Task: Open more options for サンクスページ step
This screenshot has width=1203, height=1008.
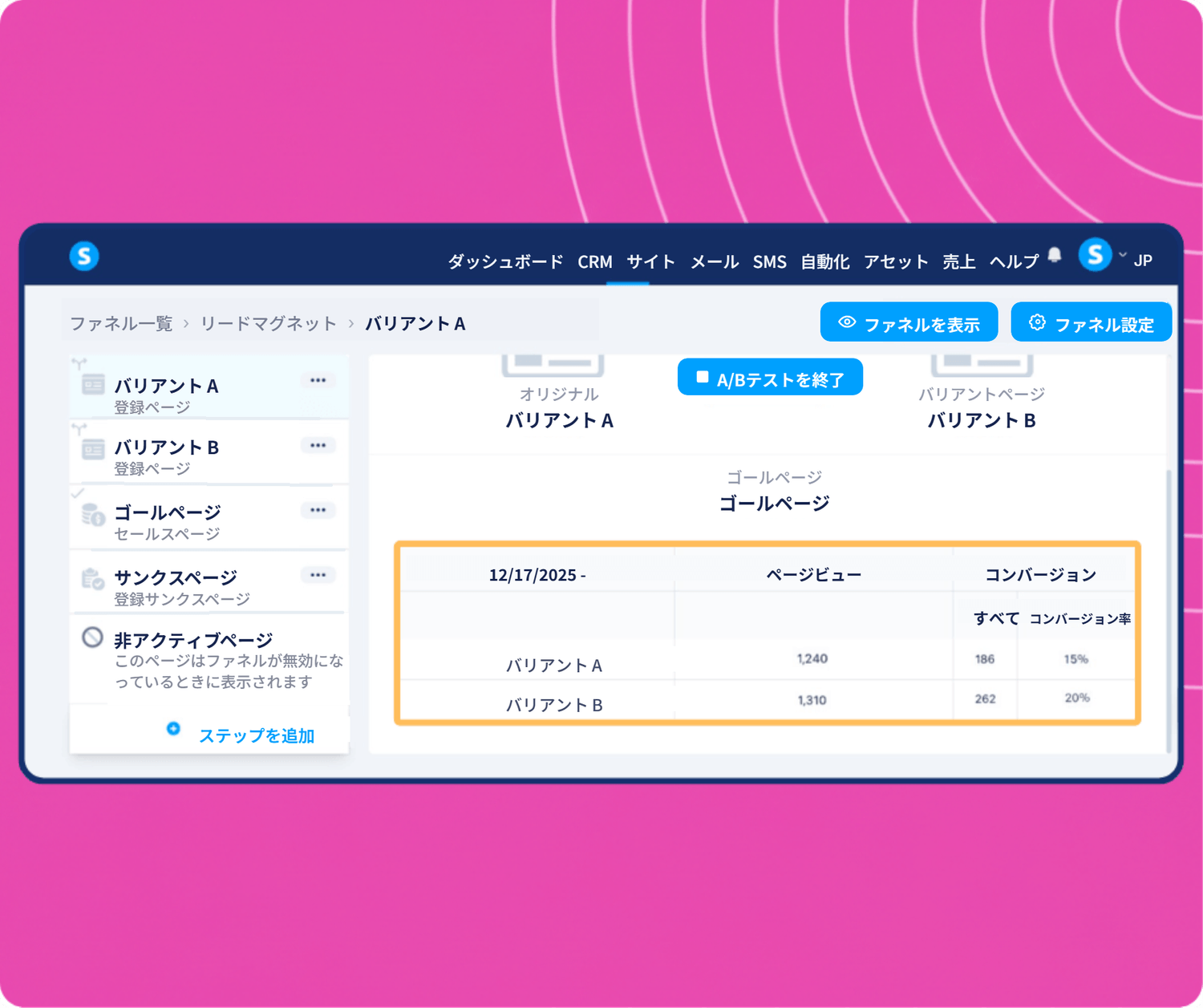Action: 318,575
